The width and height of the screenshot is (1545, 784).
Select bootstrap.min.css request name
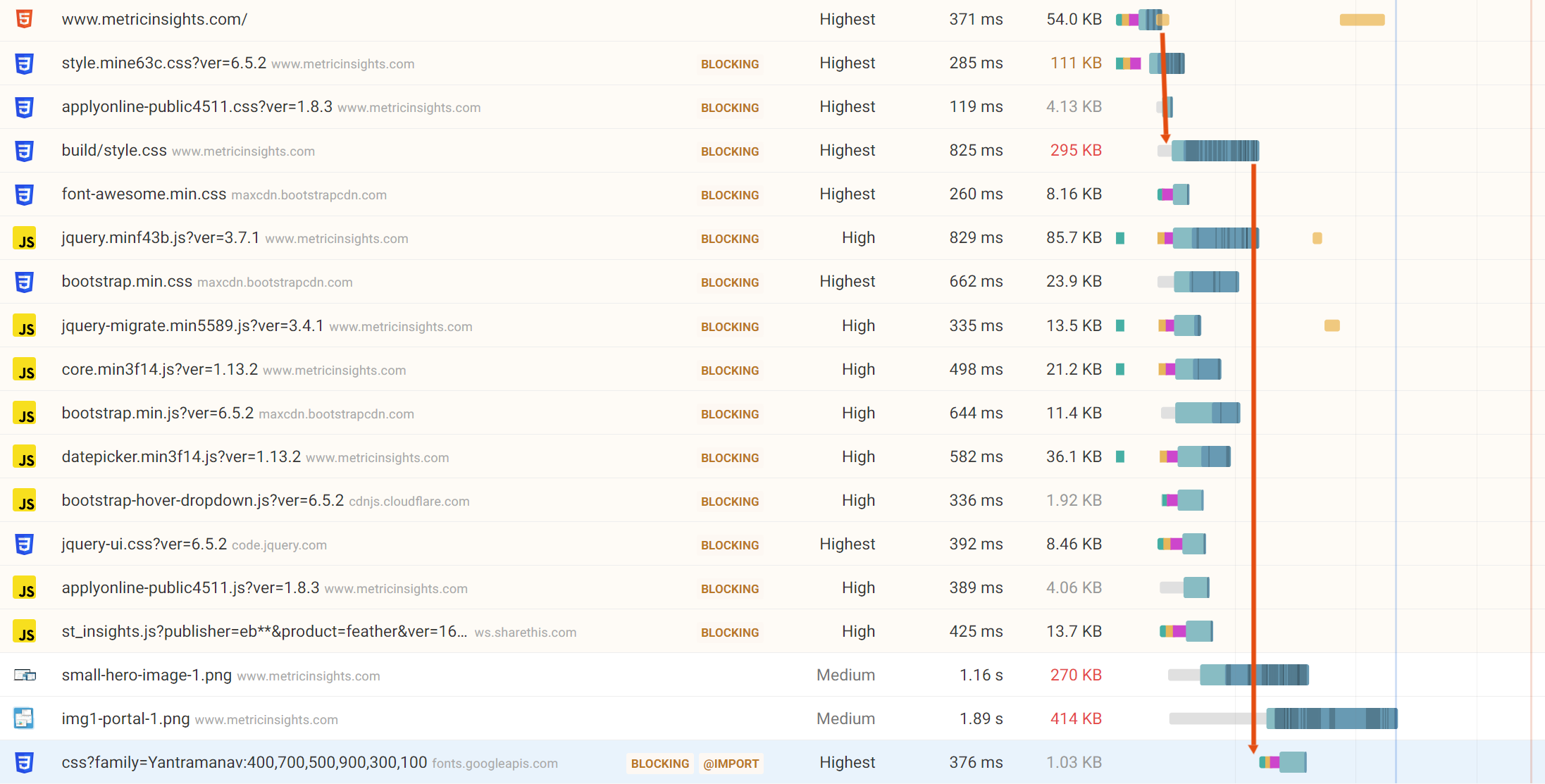click(x=127, y=281)
